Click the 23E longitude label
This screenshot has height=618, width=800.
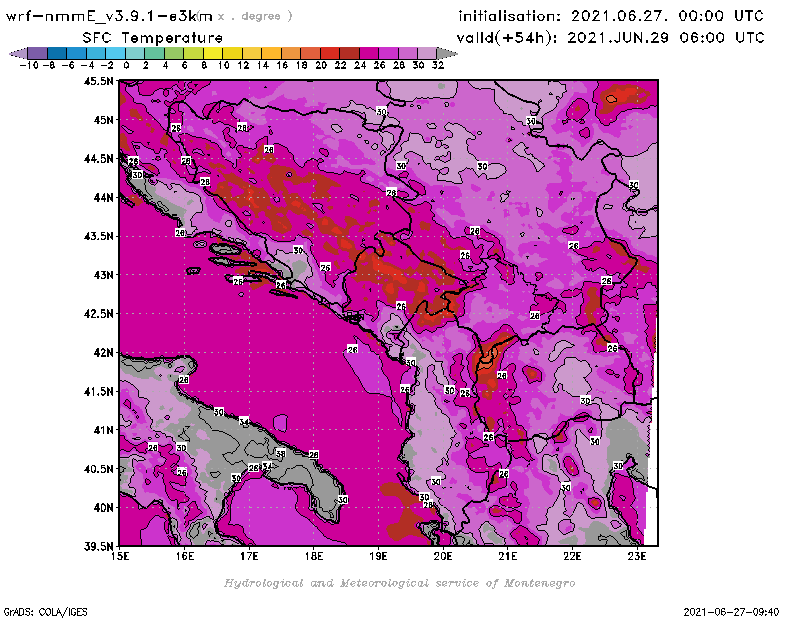coord(637,556)
